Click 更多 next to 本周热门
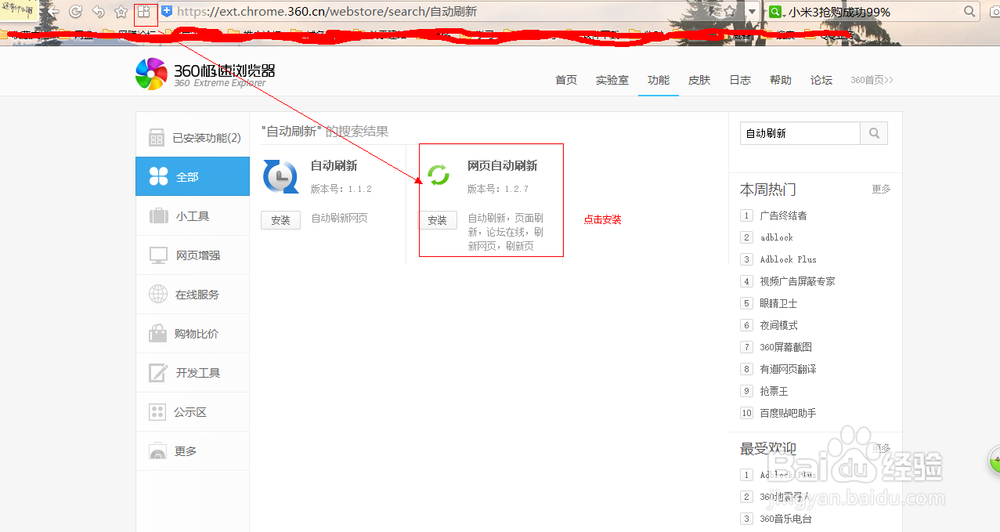 (881, 189)
